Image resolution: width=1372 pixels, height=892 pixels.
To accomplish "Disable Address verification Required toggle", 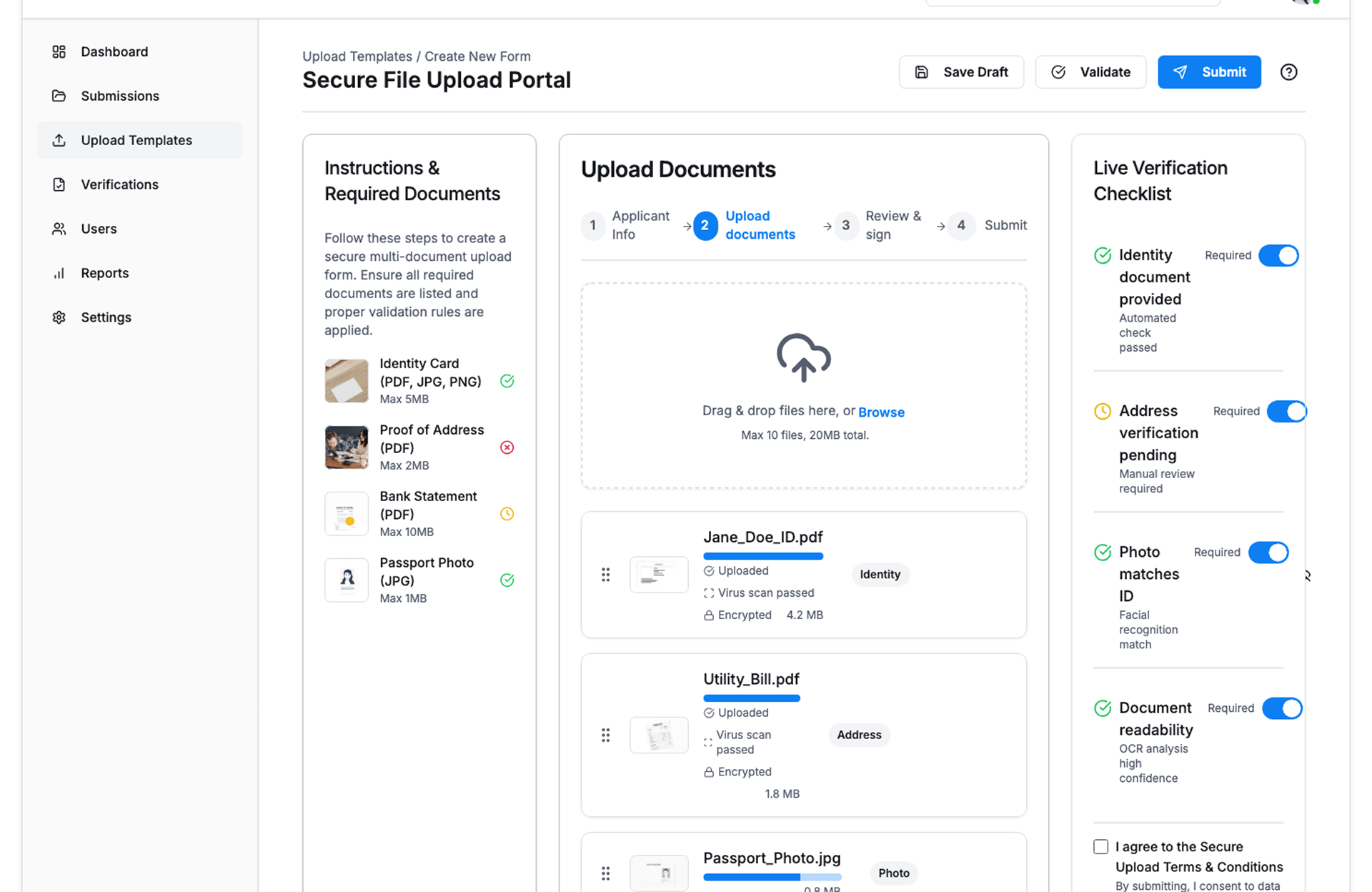I will 1286,412.
